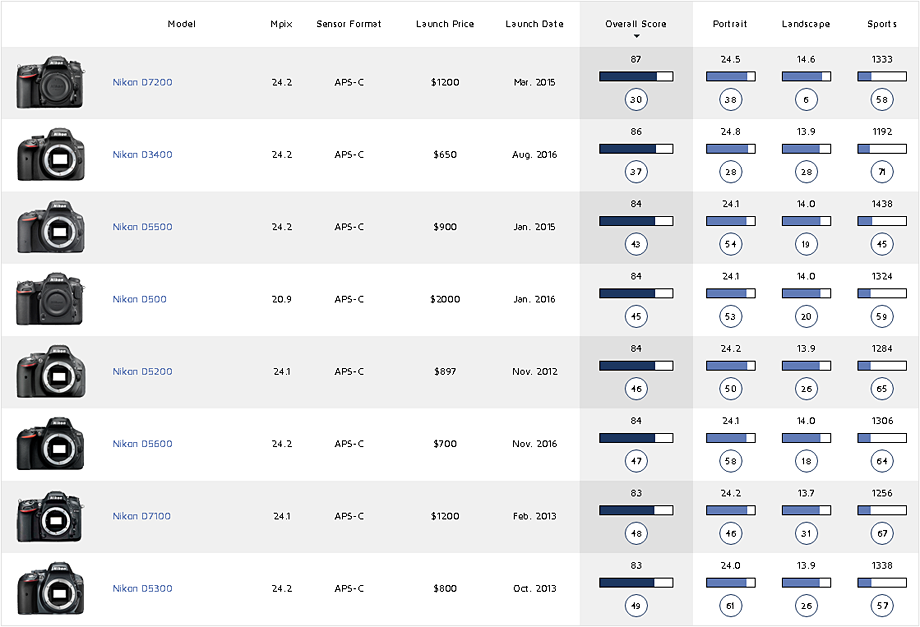
Task: Sort cameras by Launch Price
Action: pos(445,24)
